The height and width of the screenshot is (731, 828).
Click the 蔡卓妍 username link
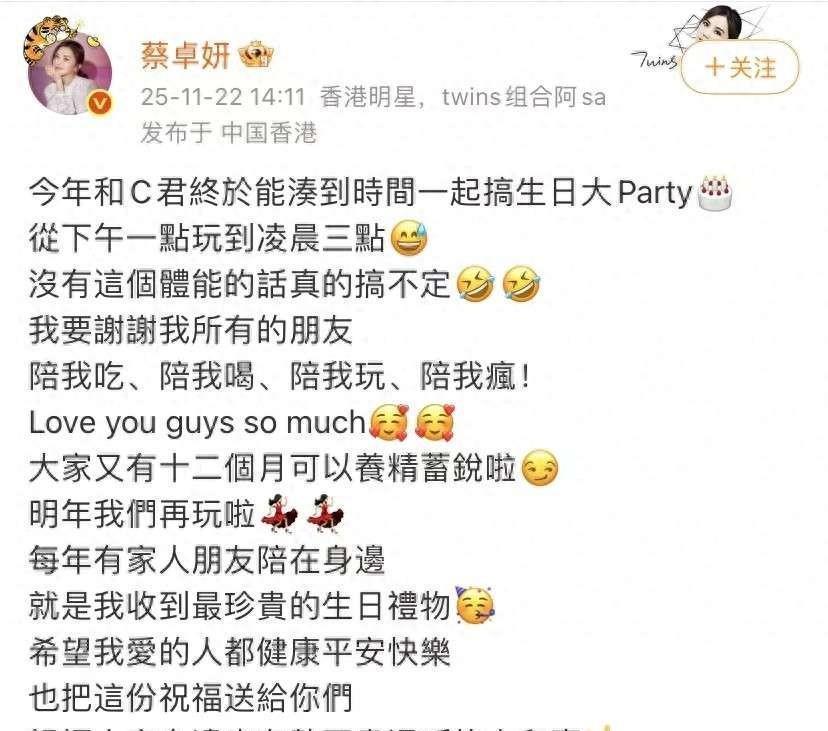[185, 55]
